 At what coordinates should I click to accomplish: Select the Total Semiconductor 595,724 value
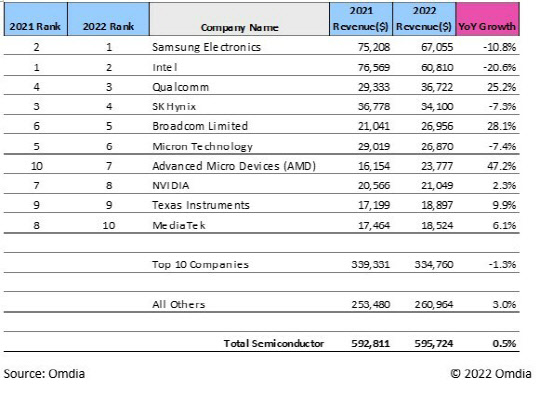[434, 343]
